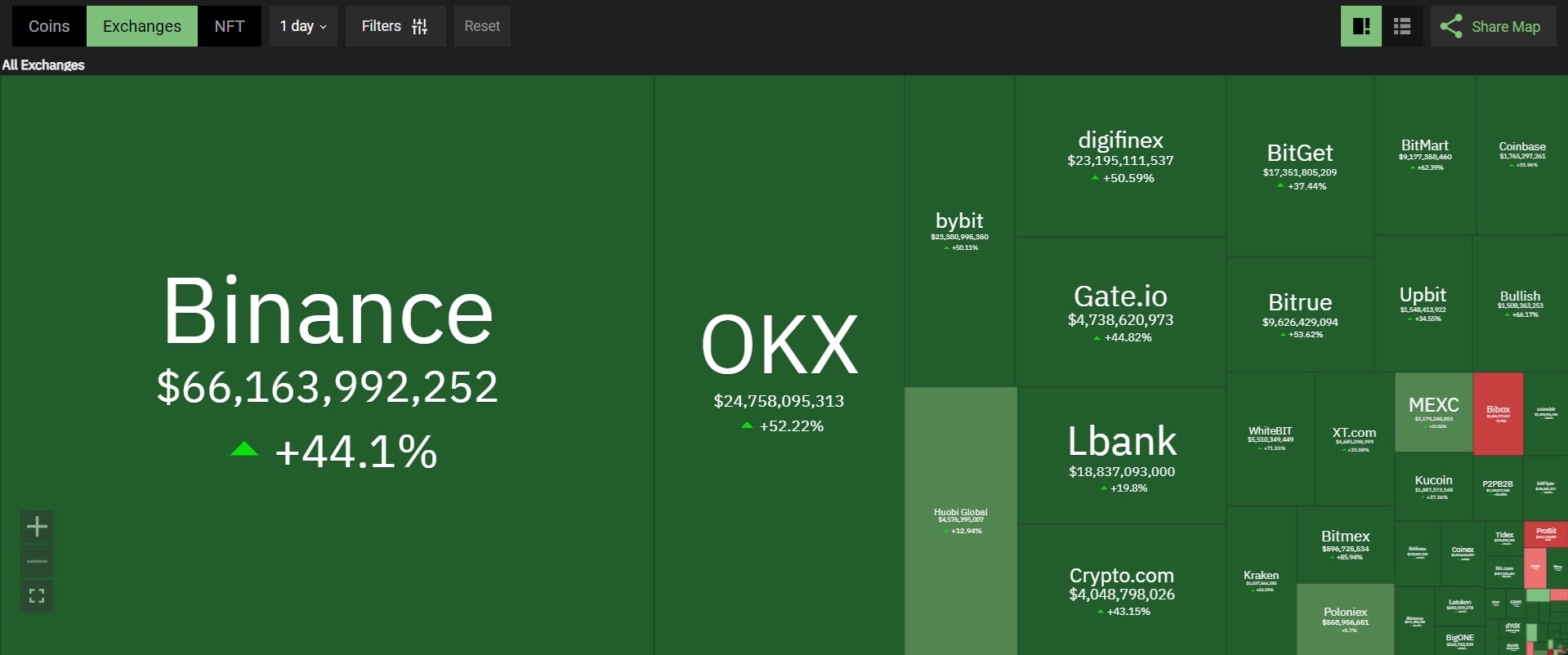
Task: Select the Upbit tile
Action: pyautogui.click(x=1423, y=304)
